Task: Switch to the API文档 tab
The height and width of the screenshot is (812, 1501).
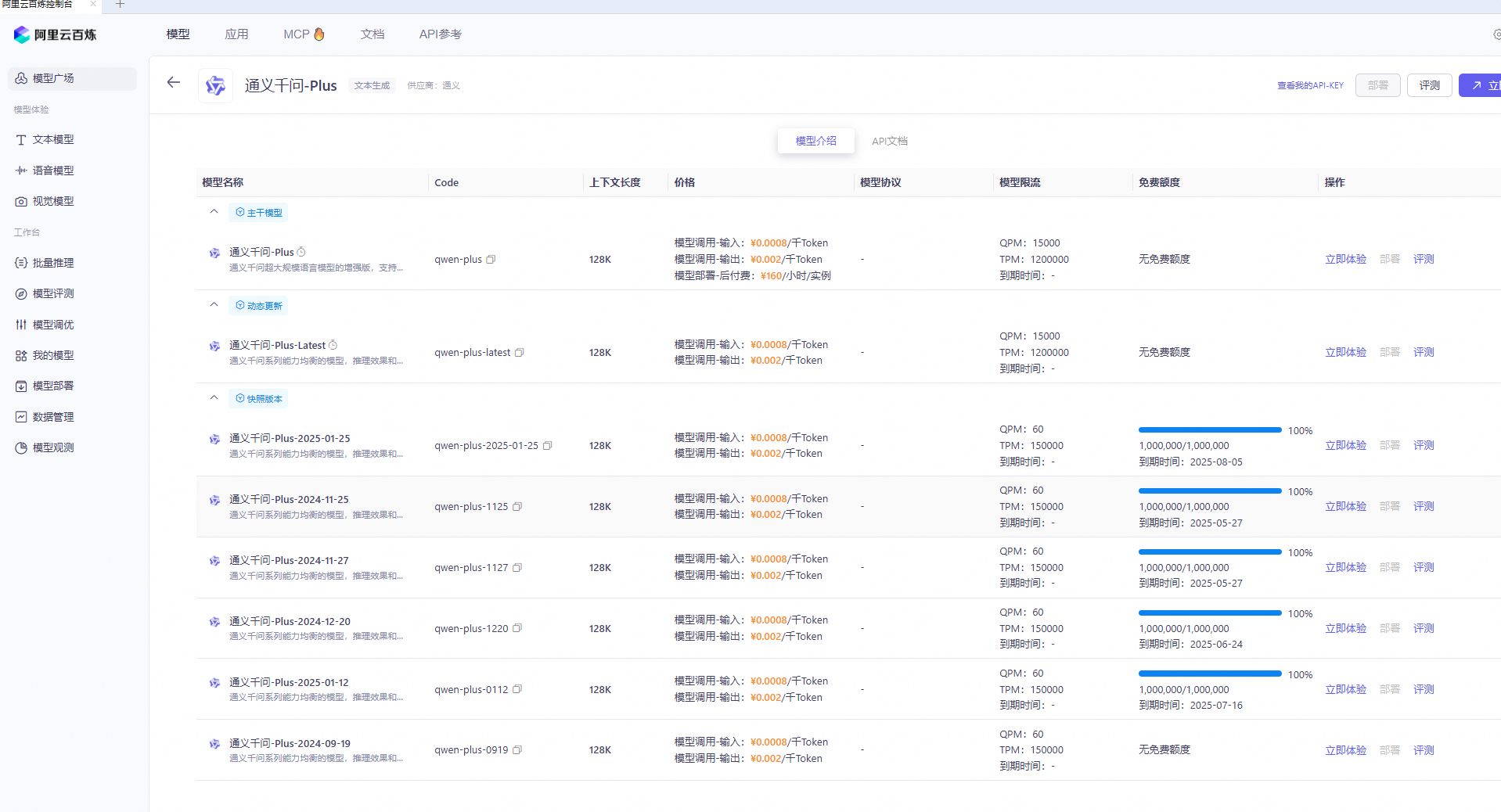Action: point(890,142)
